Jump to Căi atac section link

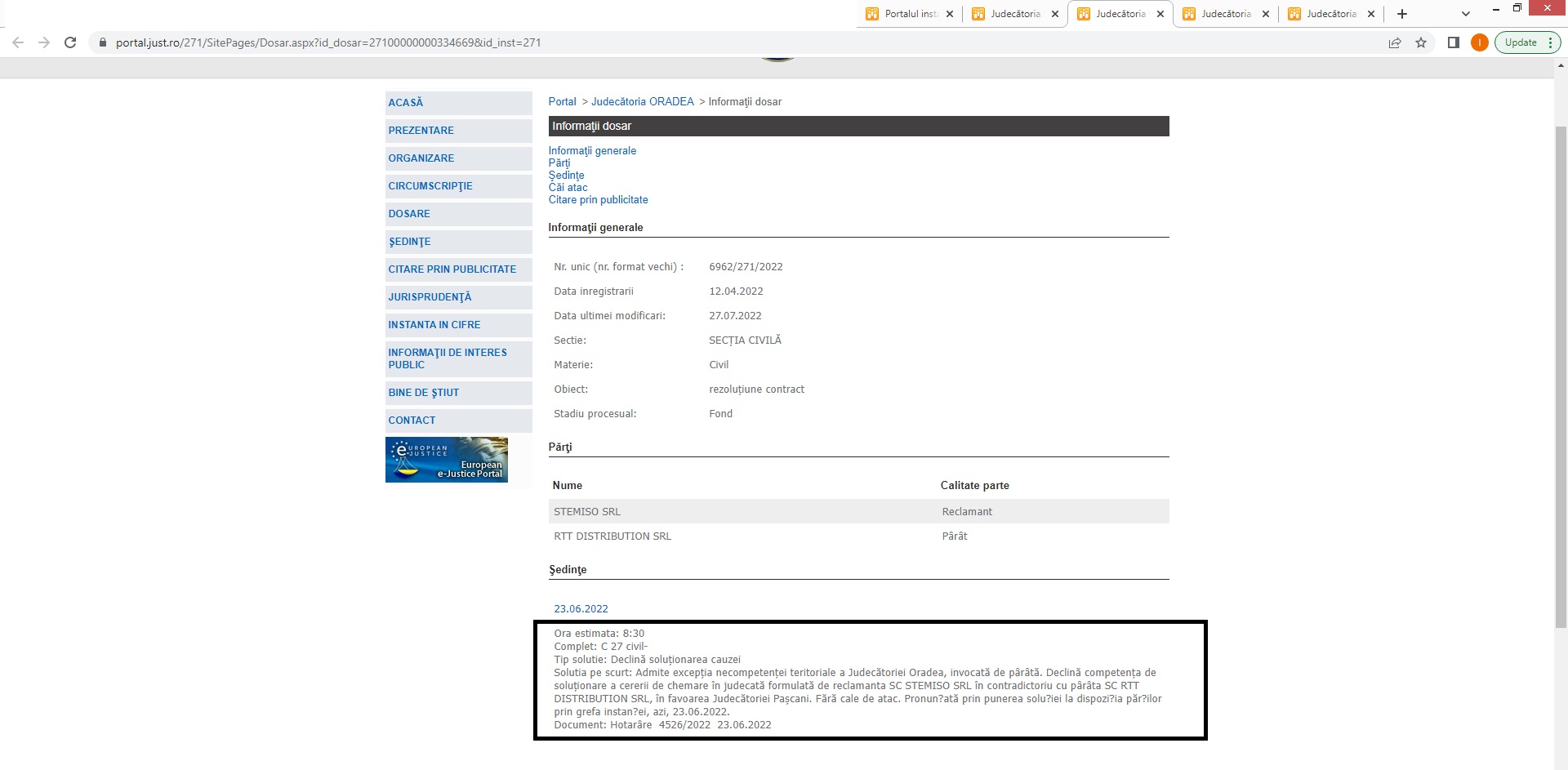coord(568,188)
